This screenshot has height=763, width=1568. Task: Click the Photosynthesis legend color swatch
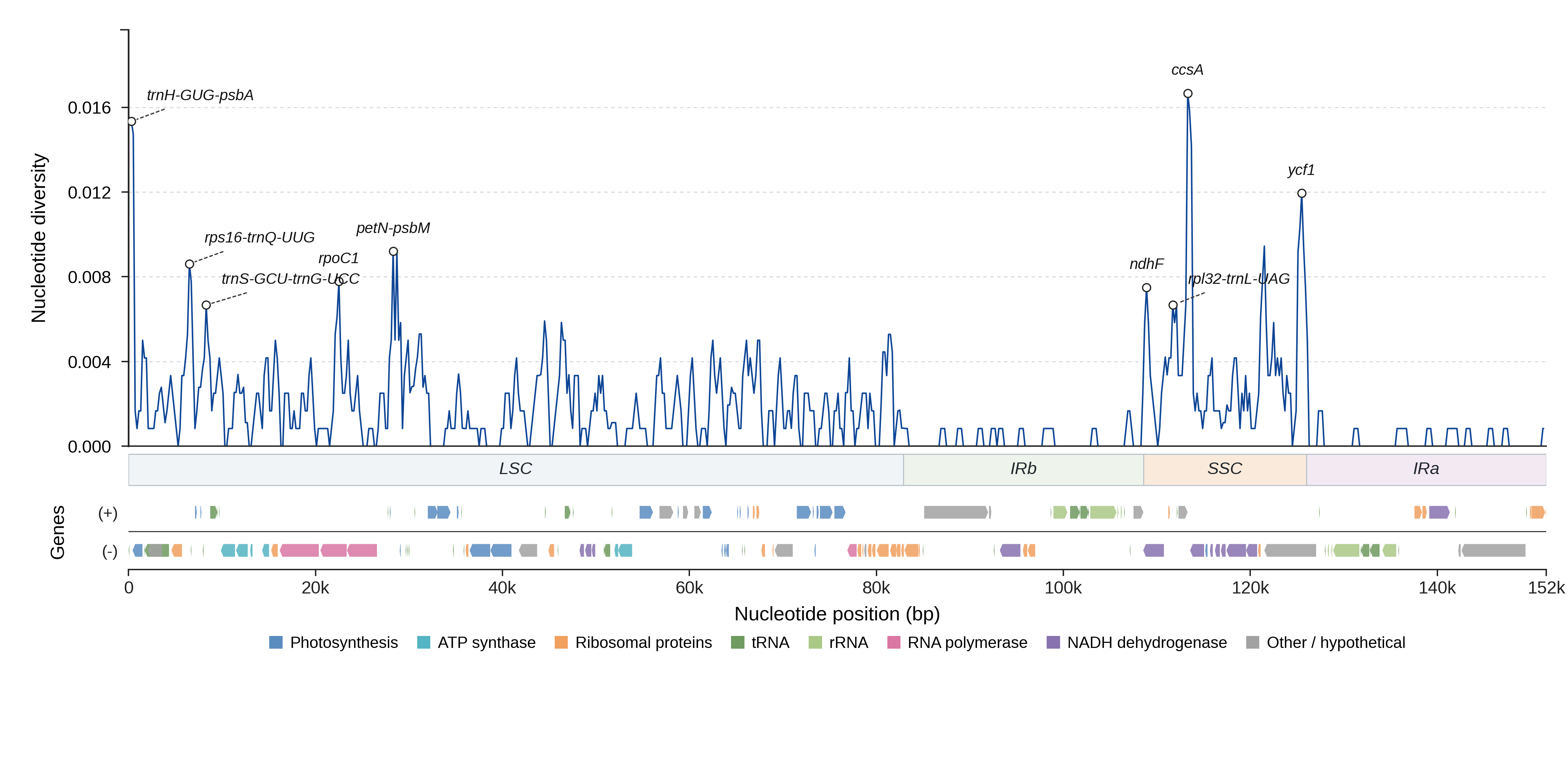[276, 642]
